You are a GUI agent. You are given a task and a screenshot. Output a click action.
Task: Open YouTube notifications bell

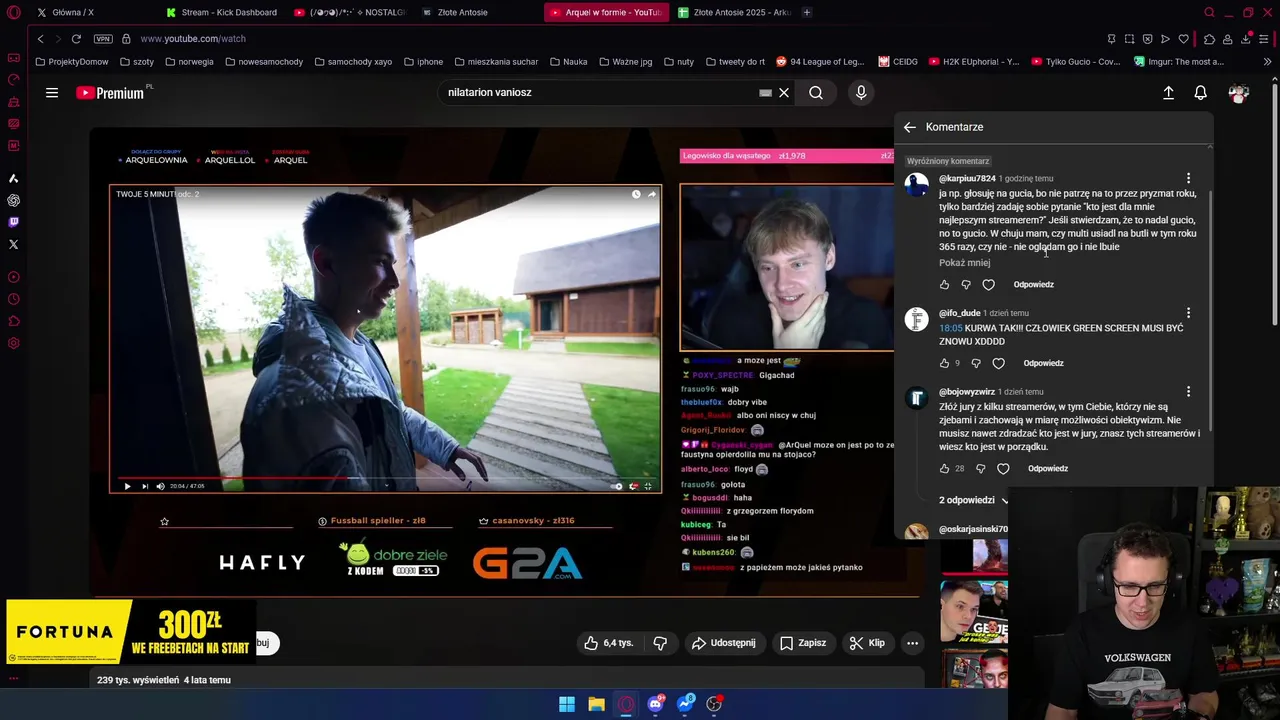[1201, 93]
